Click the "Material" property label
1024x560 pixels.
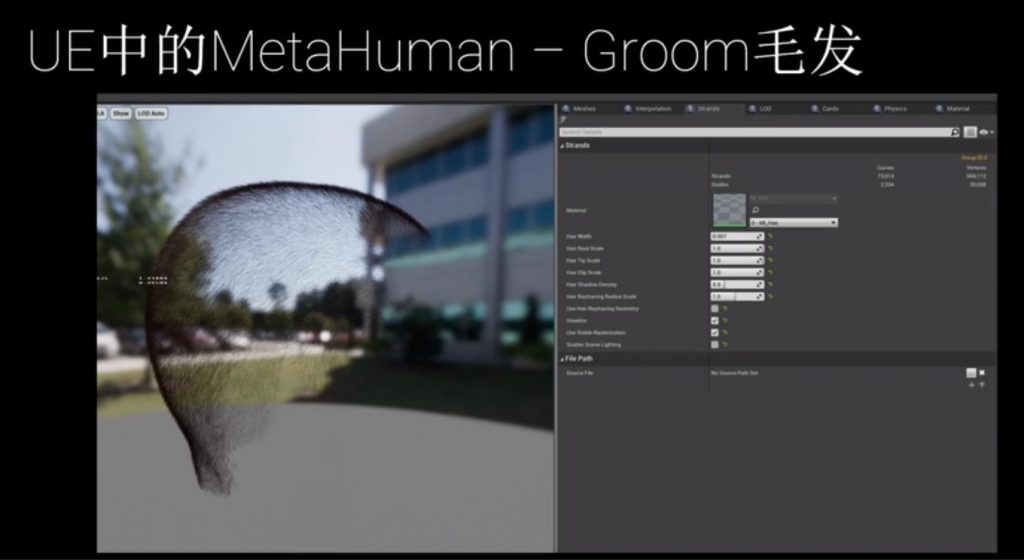[576, 210]
